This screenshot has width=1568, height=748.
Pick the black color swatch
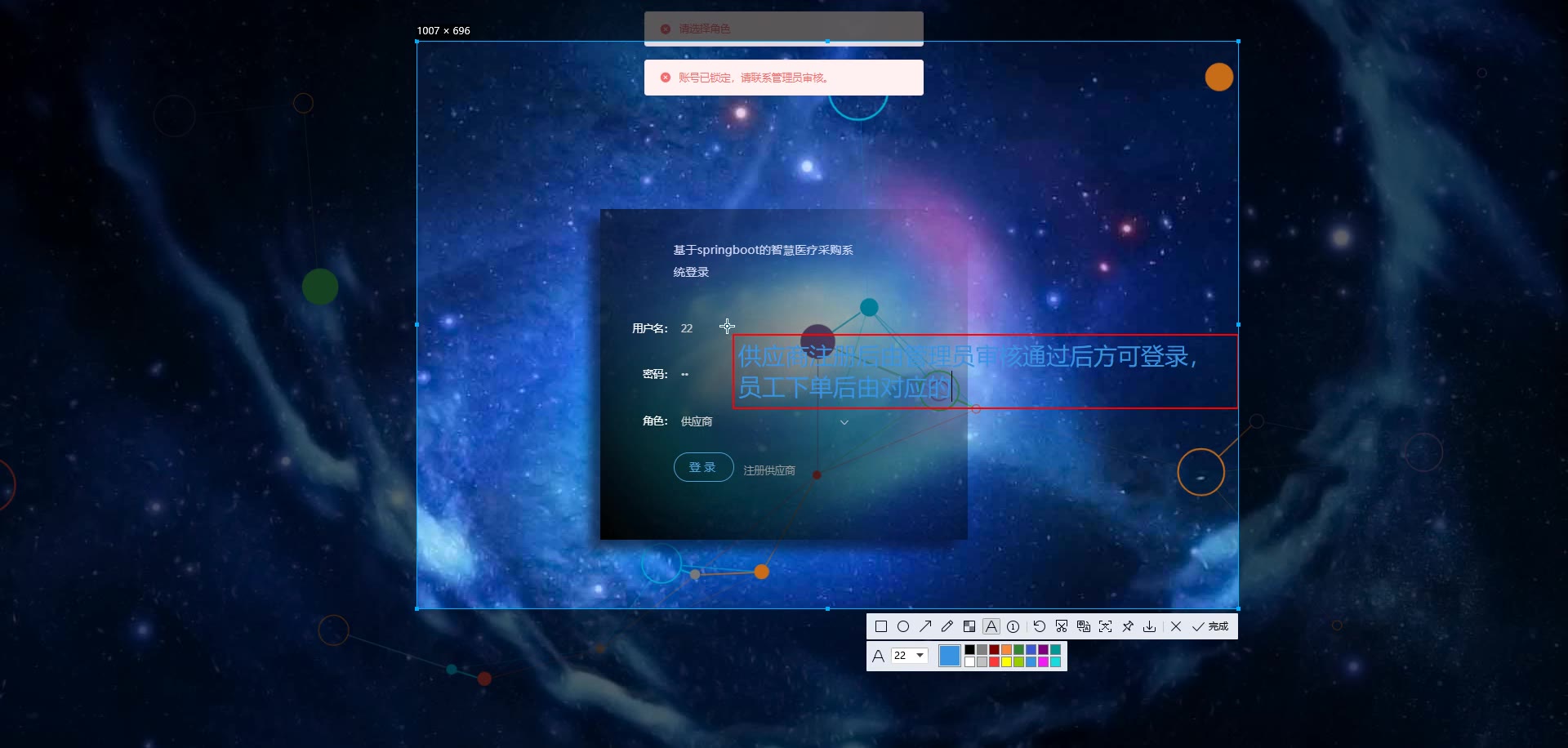[970, 650]
